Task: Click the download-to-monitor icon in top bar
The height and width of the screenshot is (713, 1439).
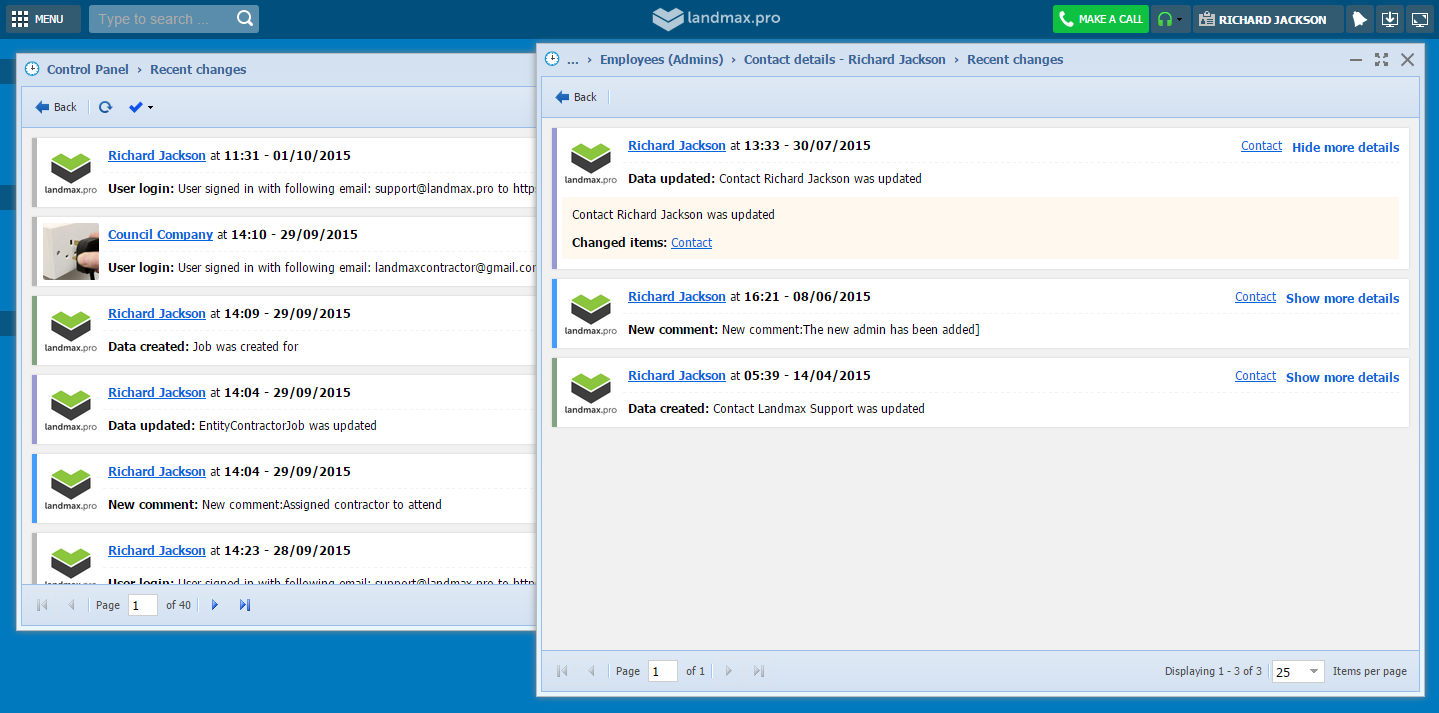Action: point(1389,19)
